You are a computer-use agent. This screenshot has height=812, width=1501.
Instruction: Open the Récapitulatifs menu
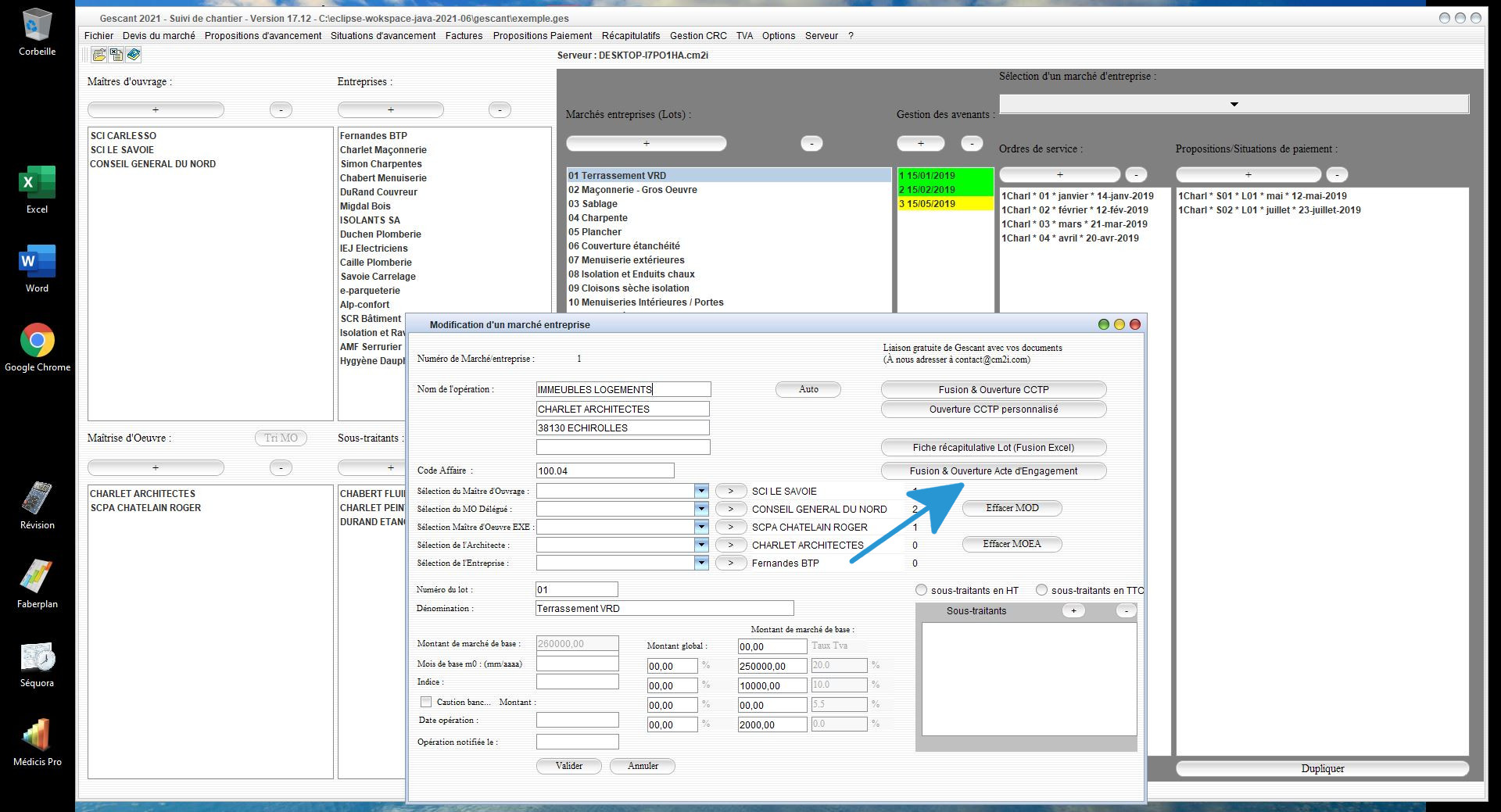point(631,36)
